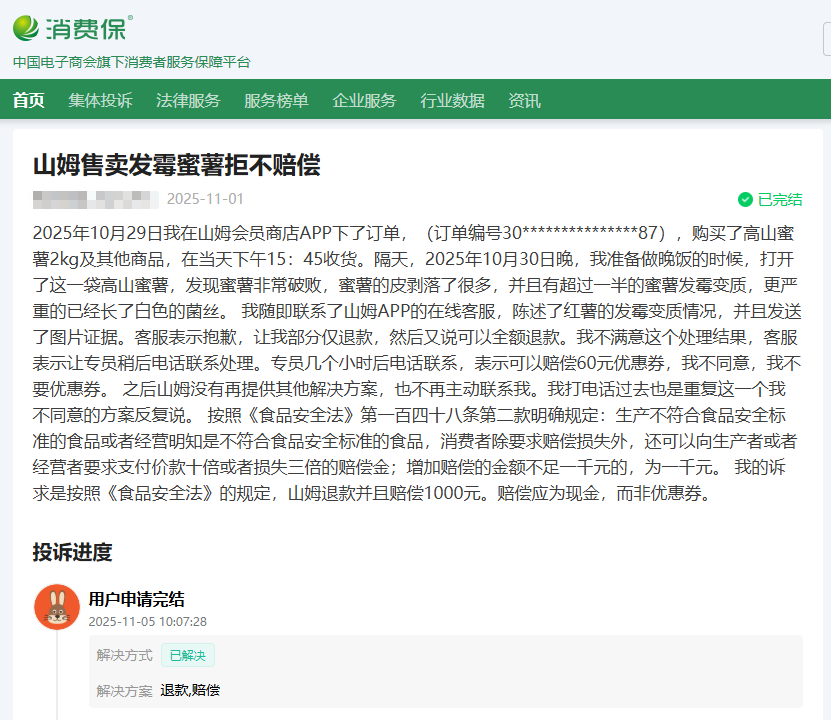Click the green checkmark icon beside 已完结
This screenshot has width=831, height=720.
(x=745, y=199)
